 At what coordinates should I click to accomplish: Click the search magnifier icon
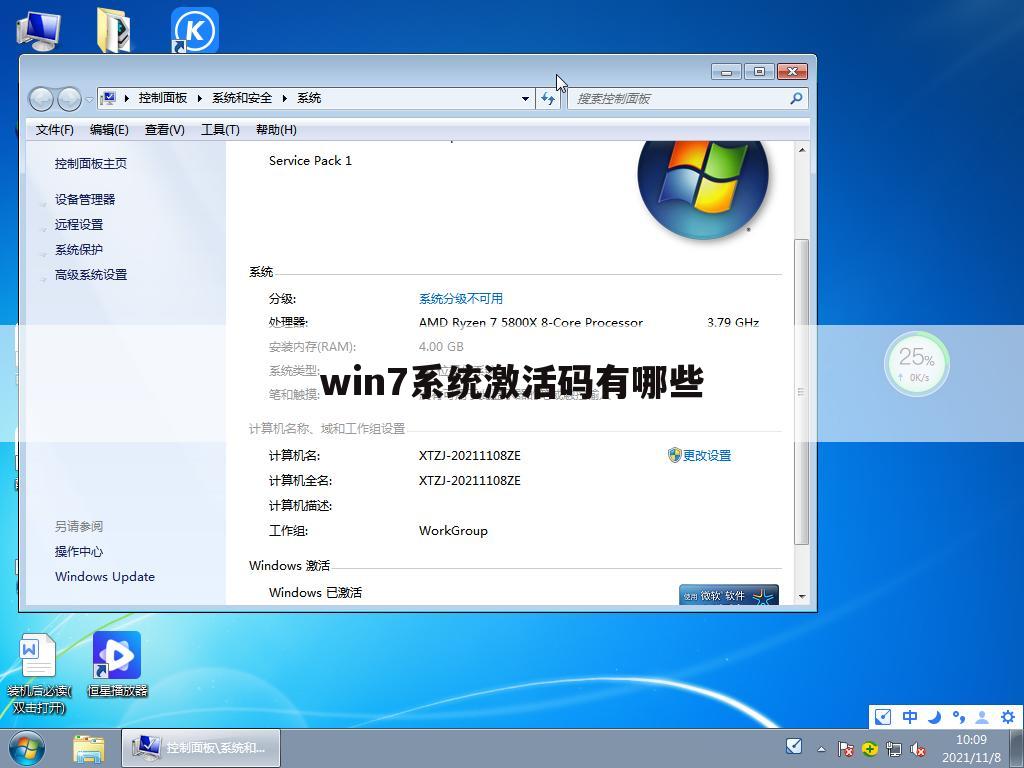pyautogui.click(x=795, y=99)
